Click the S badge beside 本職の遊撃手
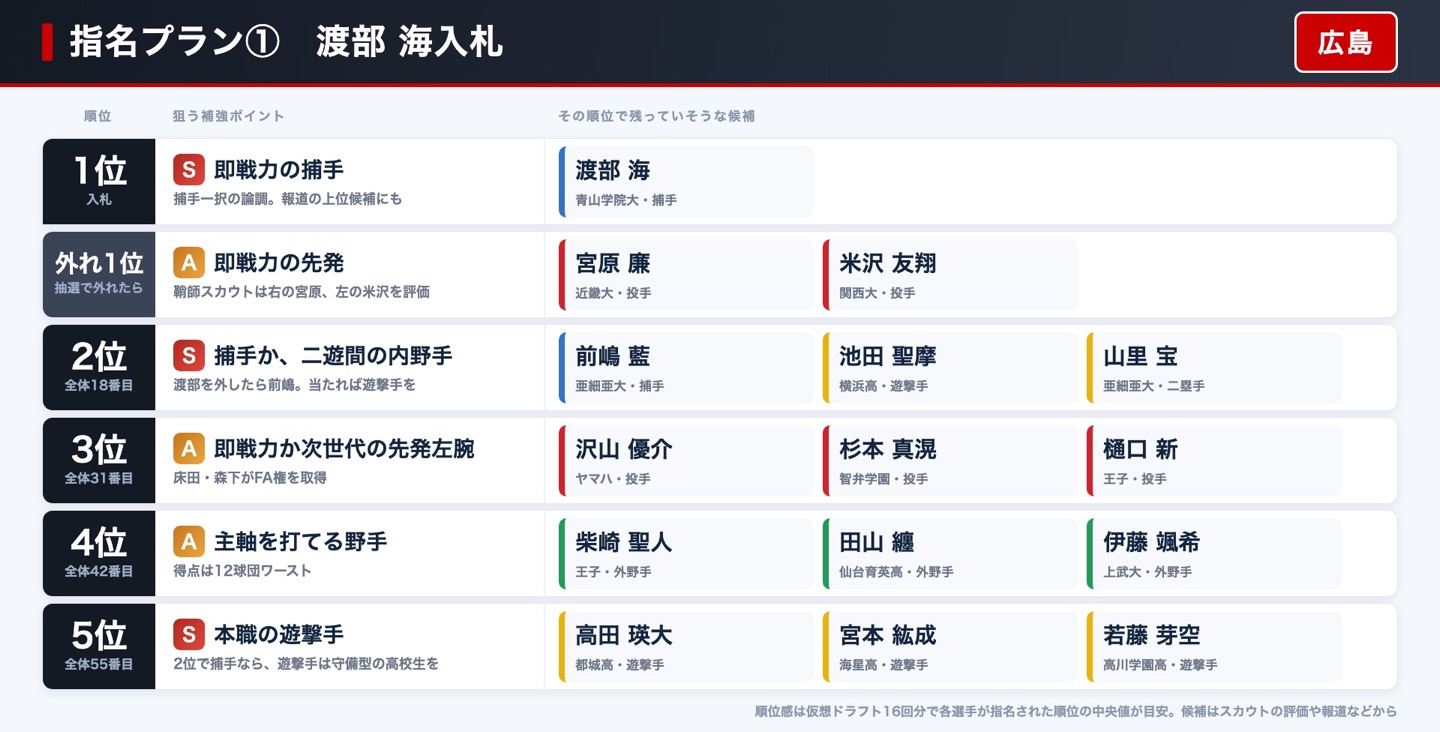This screenshot has height=732, width=1440. point(189,635)
